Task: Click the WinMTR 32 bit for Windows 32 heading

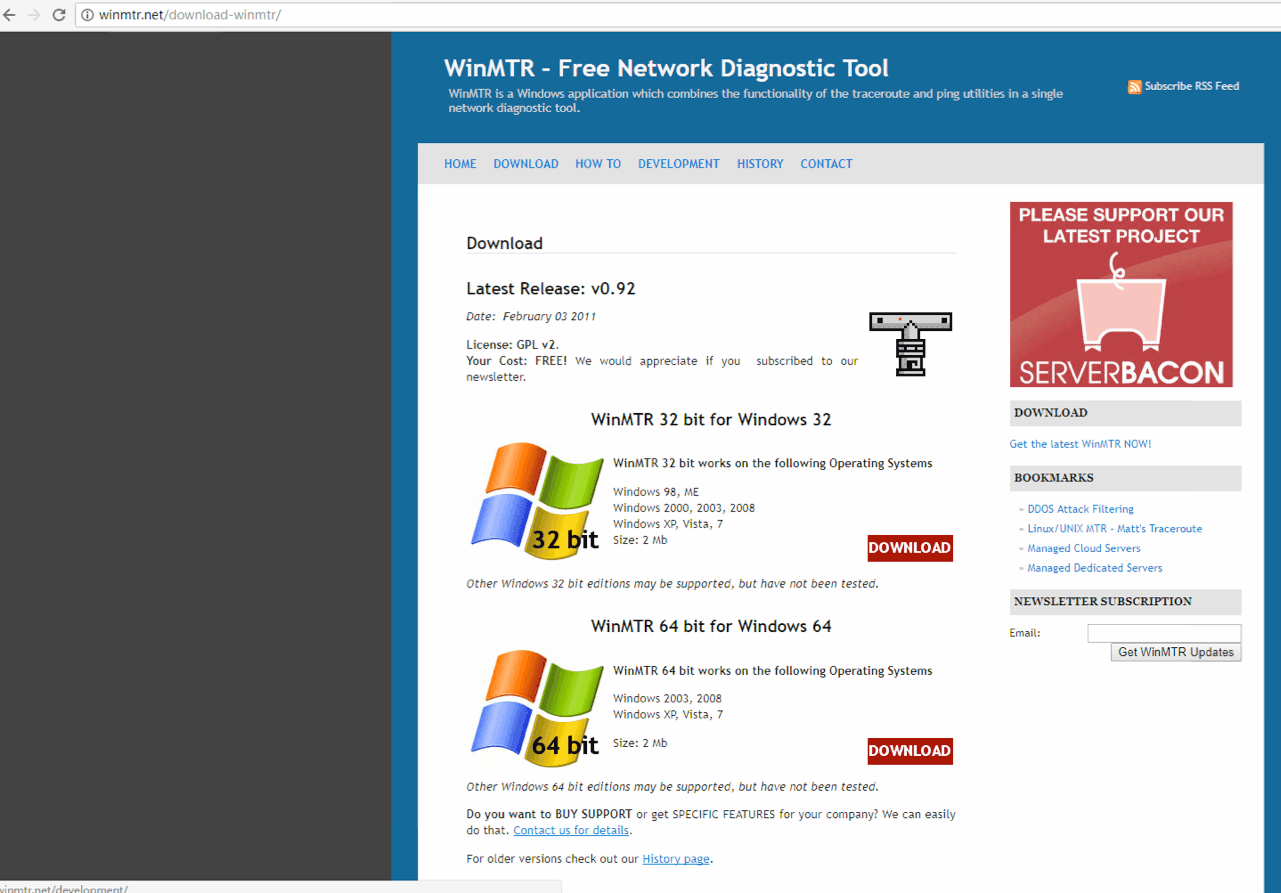Action: [711, 420]
